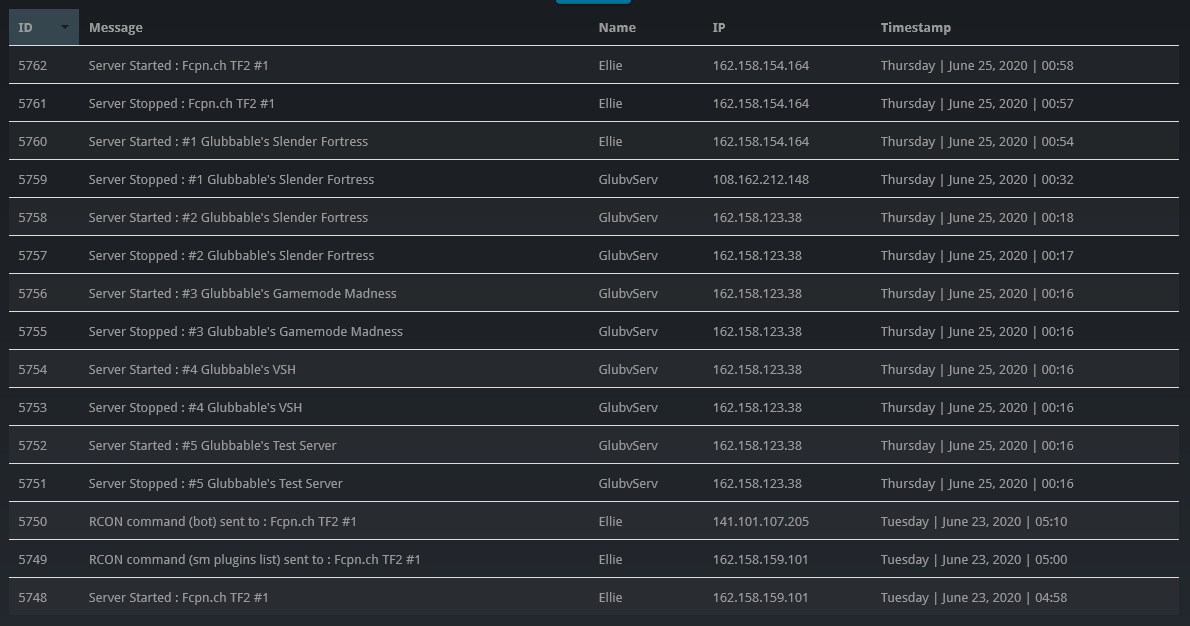The image size is (1190, 626).
Task: Sort by Message column header
Action: click(x=115, y=27)
